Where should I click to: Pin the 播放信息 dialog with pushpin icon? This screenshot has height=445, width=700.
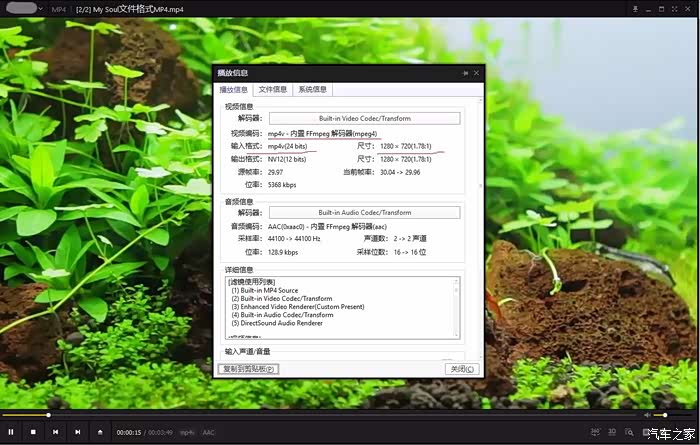click(465, 73)
